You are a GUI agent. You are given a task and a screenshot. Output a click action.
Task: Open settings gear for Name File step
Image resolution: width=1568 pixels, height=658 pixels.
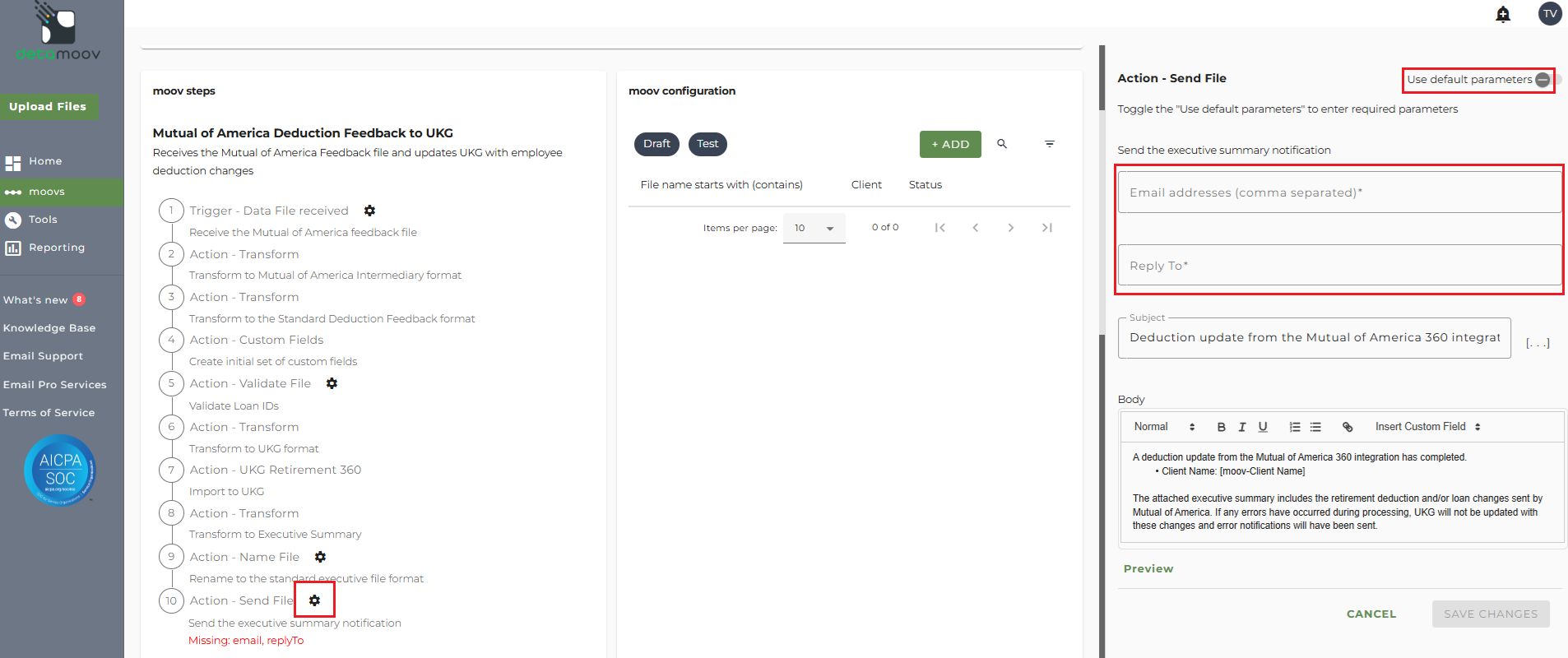click(320, 557)
